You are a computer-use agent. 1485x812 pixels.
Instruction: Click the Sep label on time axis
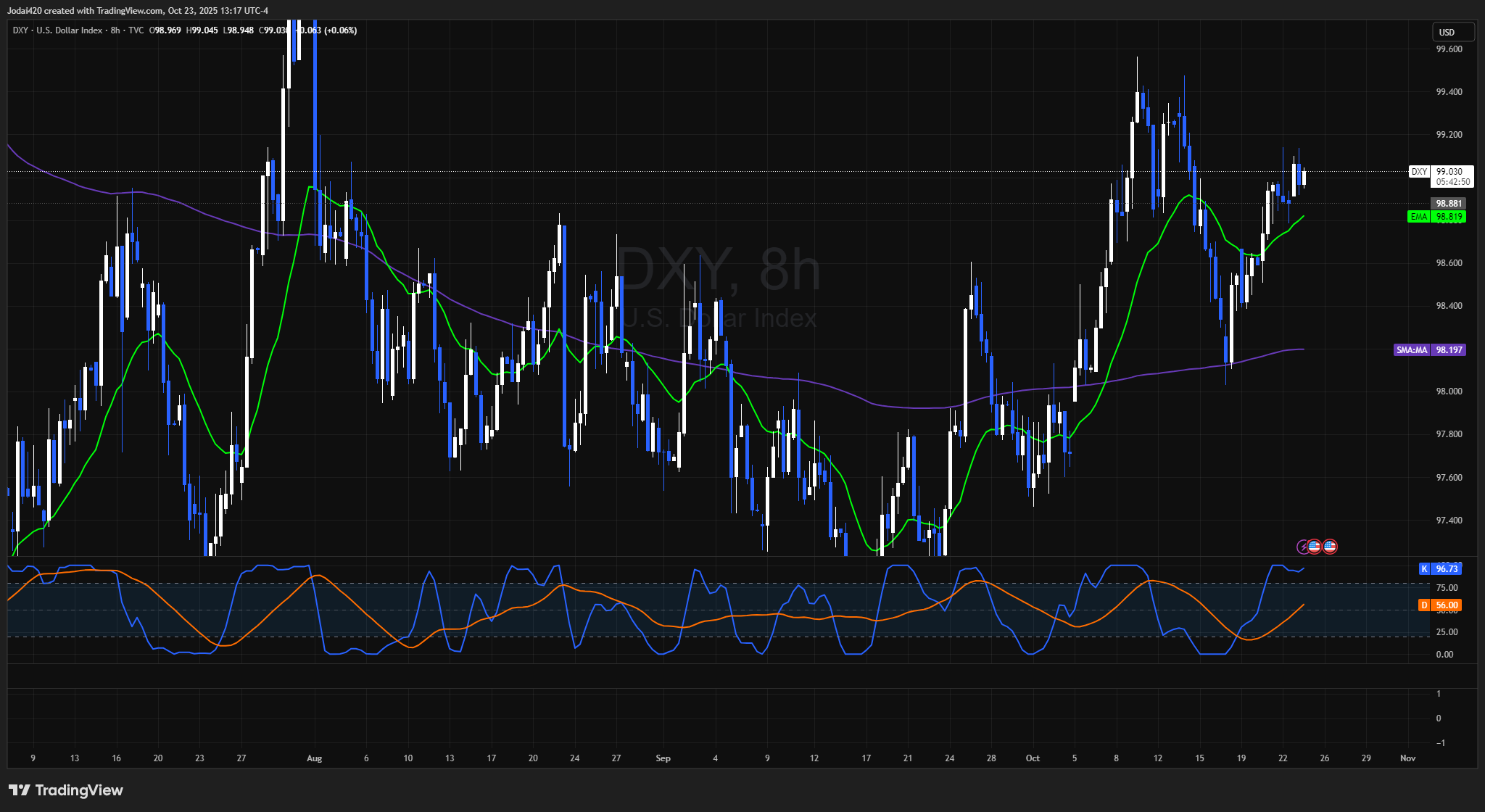[663, 758]
